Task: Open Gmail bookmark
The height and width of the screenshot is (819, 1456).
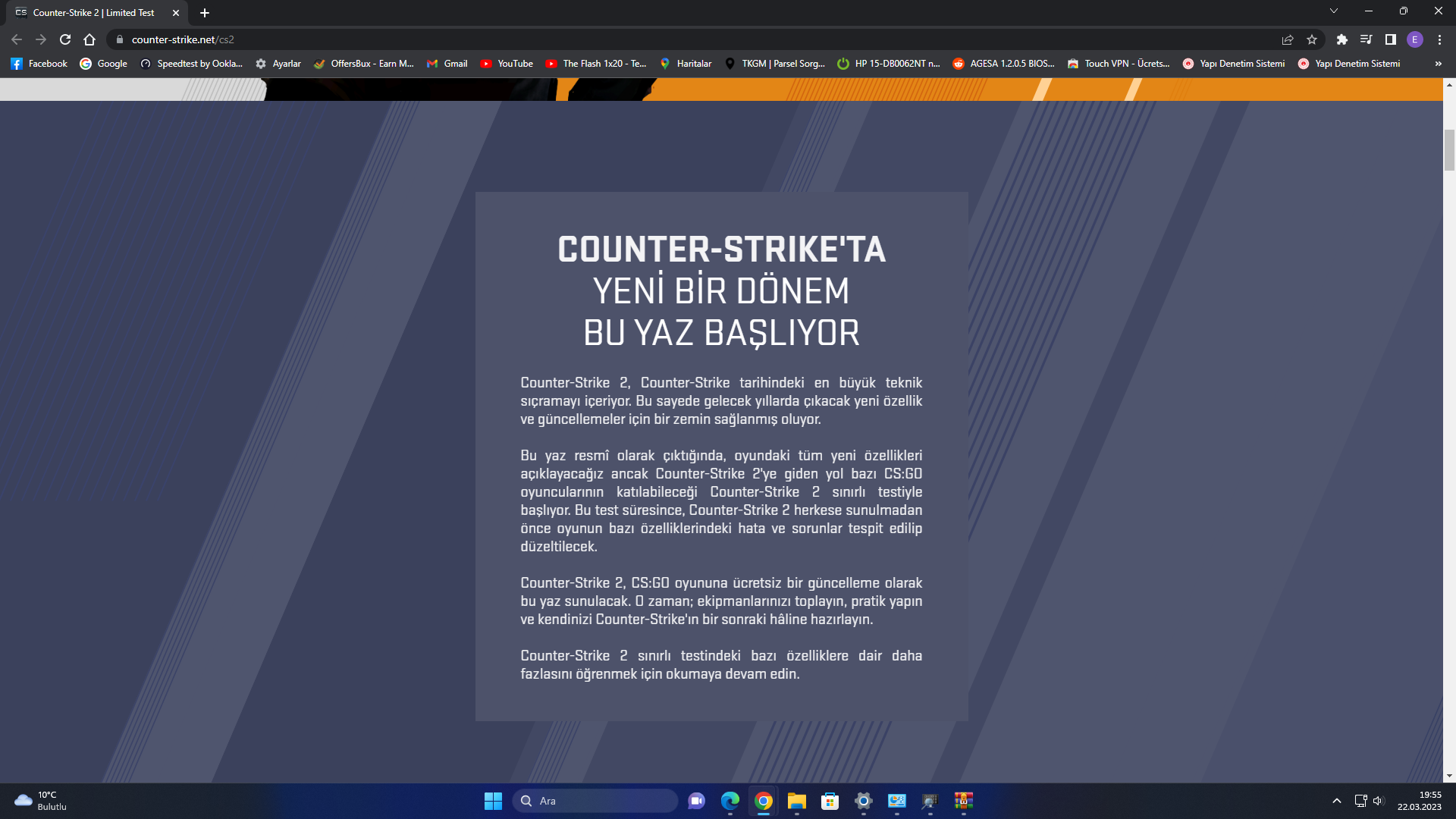Action: (x=447, y=64)
